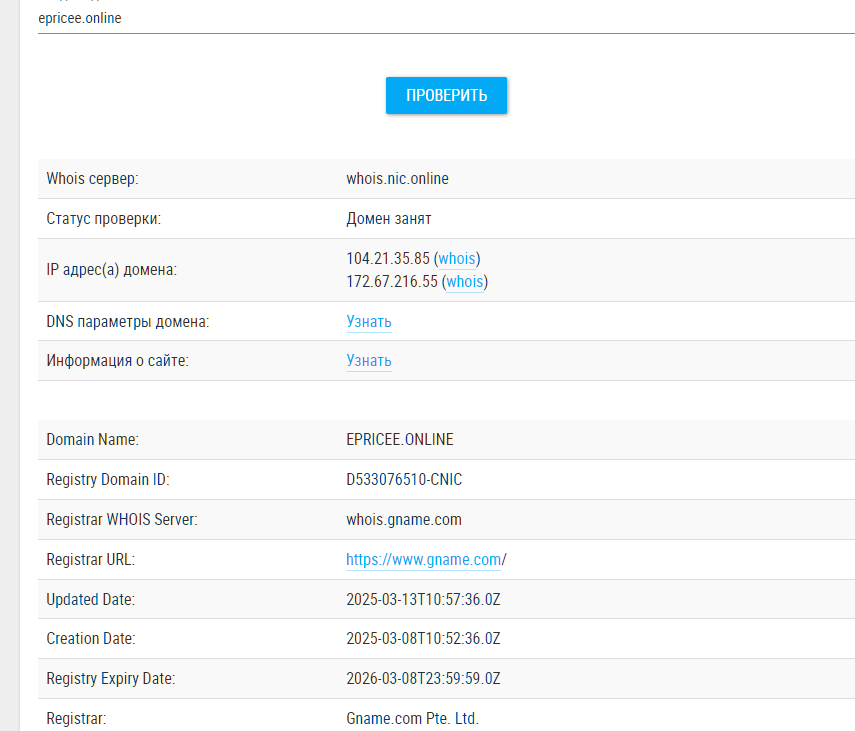
Task: Open the https://www.gname.com registrar URL link
Action: pos(423,560)
